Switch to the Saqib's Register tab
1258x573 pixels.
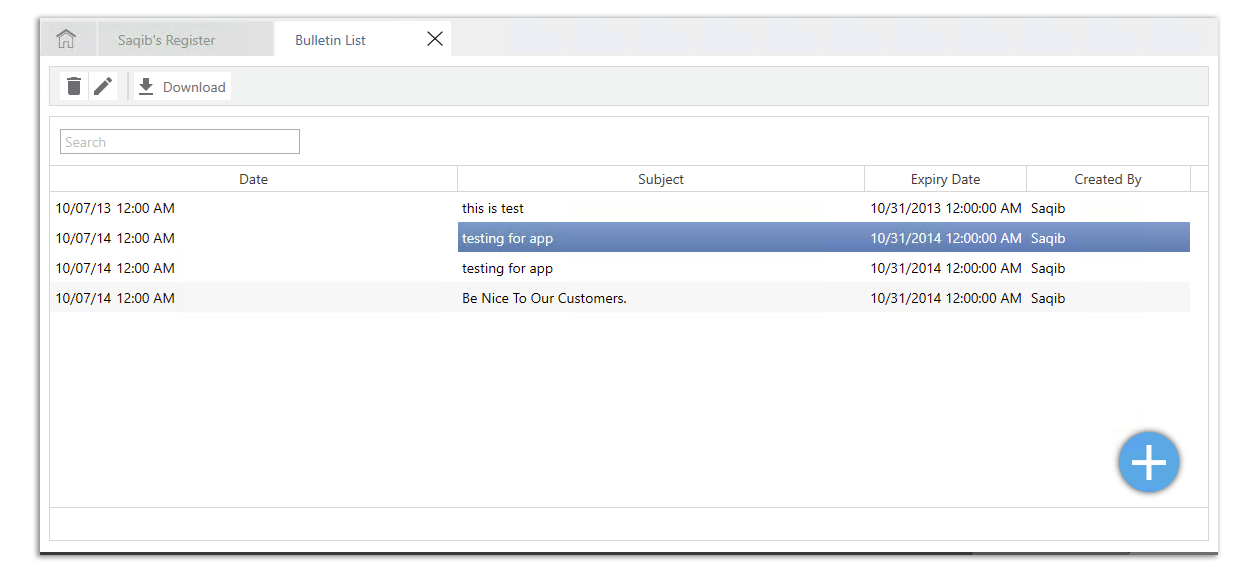[185, 40]
